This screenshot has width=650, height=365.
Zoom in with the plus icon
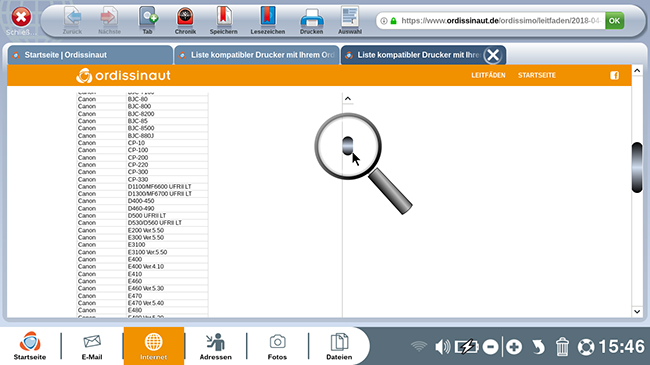[x=514, y=347]
